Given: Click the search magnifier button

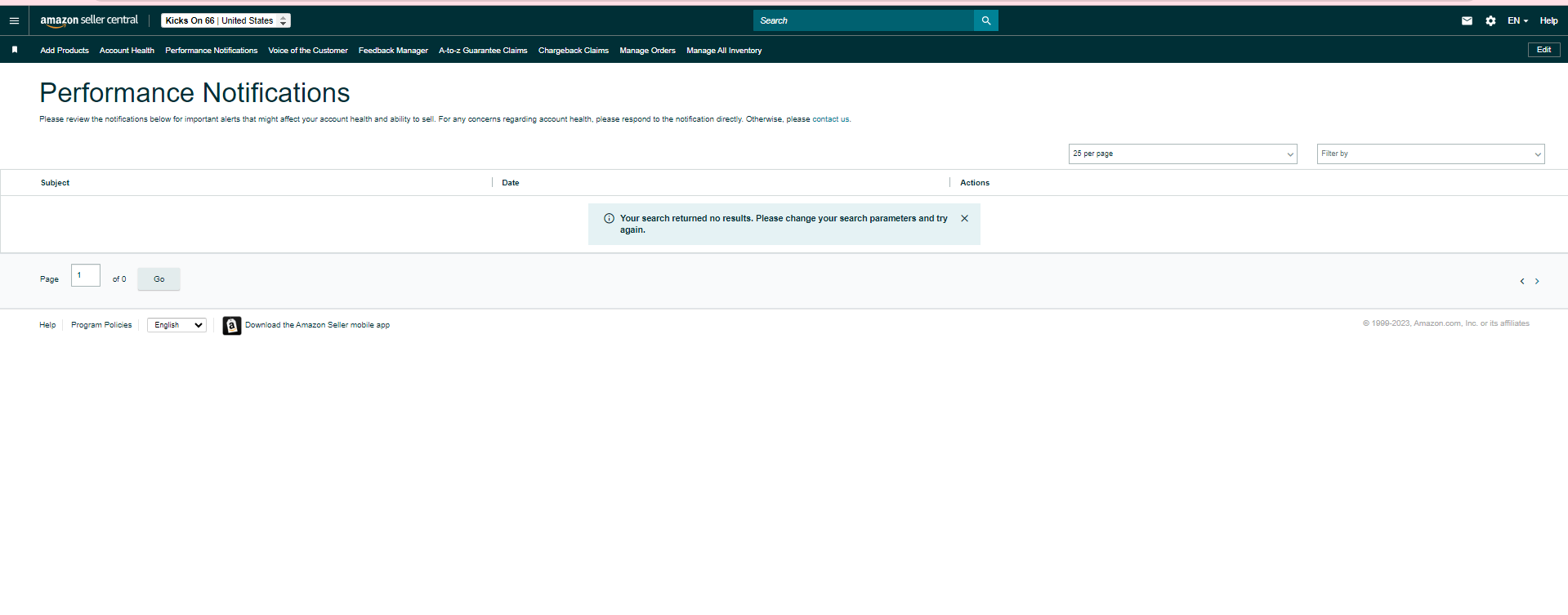Looking at the screenshot, I should point(986,20).
